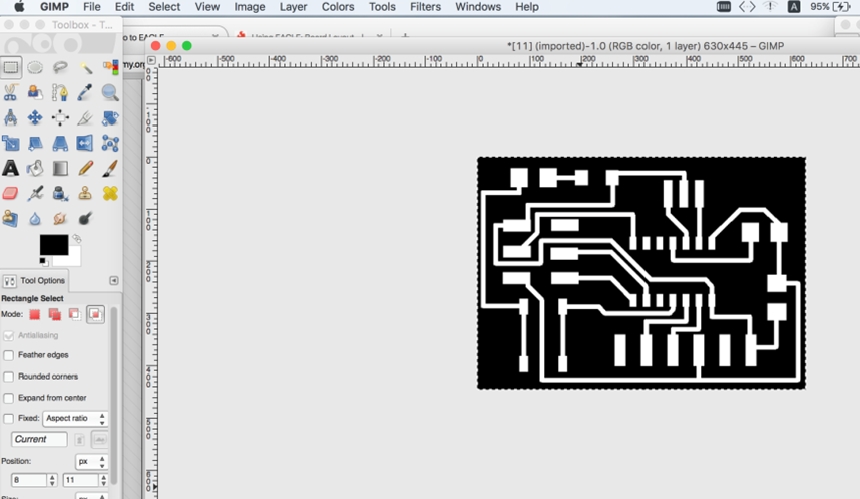Select the Scissors Select tool
The height and width of the screenshot is (499, 860).
pyautogui.click(x=10, y=93)
